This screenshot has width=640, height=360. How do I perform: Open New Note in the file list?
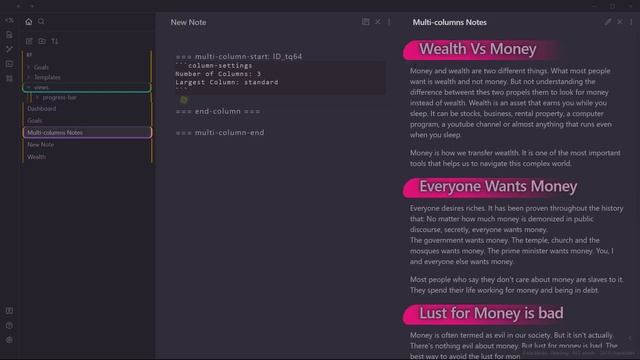pyautogui.click(x=40, y=144)
